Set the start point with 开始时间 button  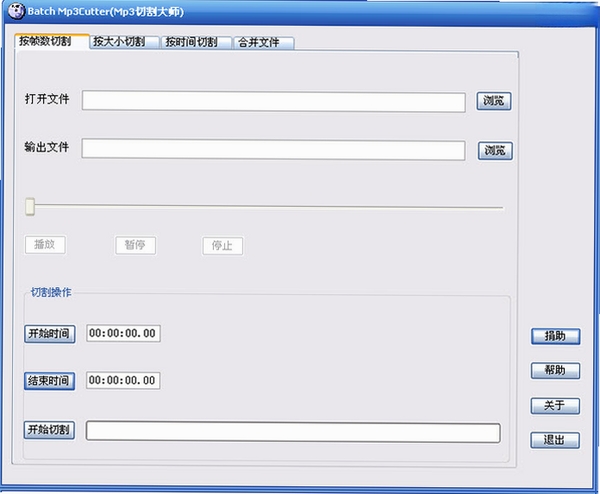click(49, 334)
